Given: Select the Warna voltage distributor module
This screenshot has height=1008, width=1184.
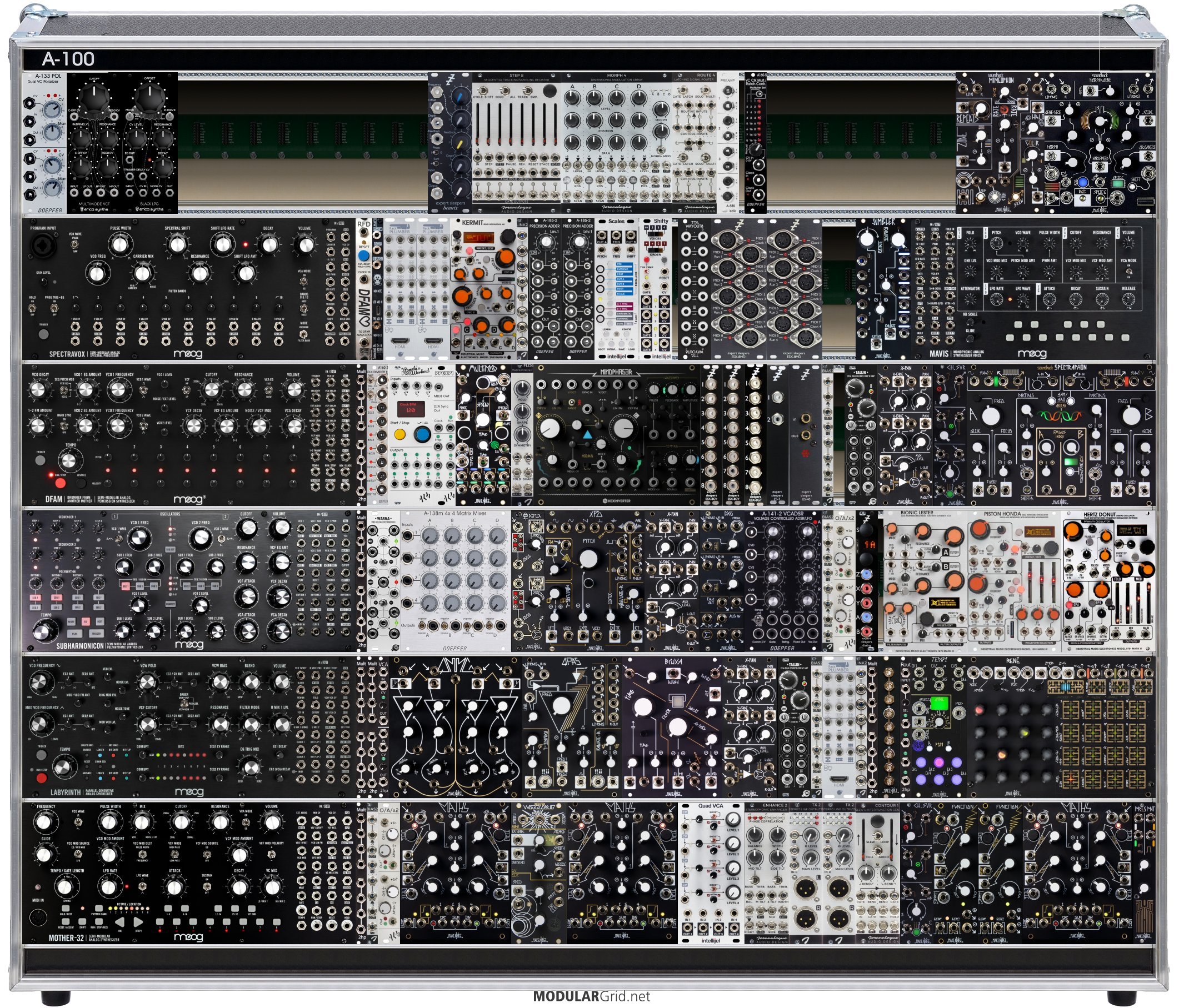Looking at the screenshot, I should (x=383, y=581).
